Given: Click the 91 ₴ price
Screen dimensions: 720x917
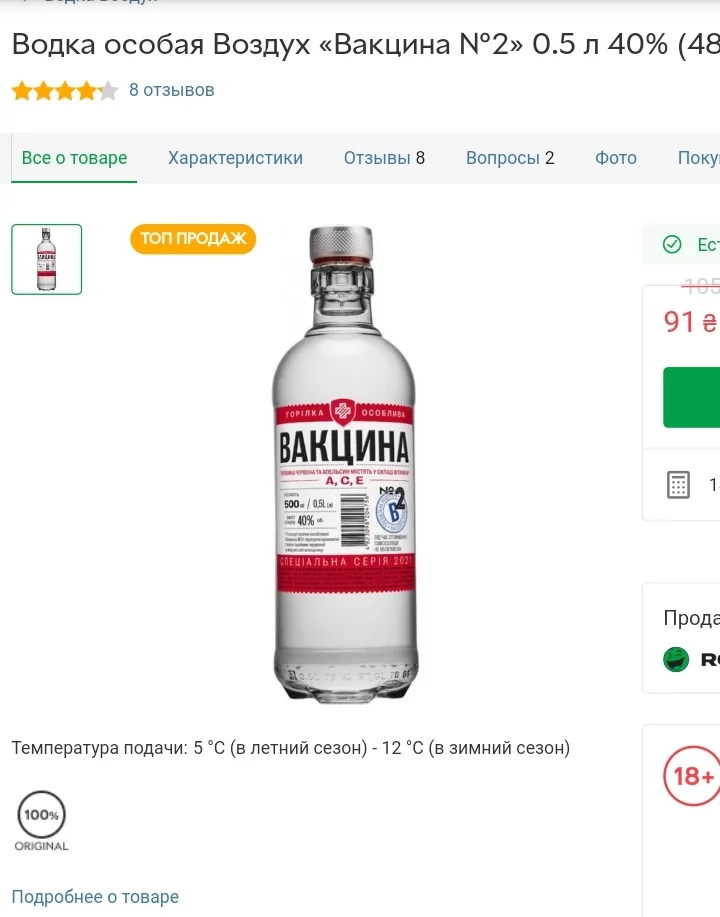Looking at the screenshot, I should (x=690, y=322).
